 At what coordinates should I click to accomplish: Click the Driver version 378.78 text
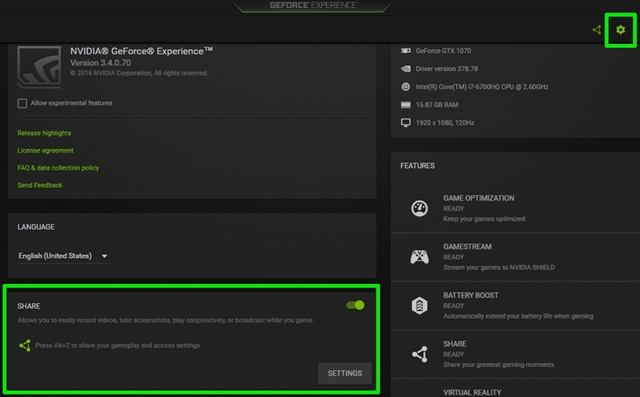pos(447,69)
